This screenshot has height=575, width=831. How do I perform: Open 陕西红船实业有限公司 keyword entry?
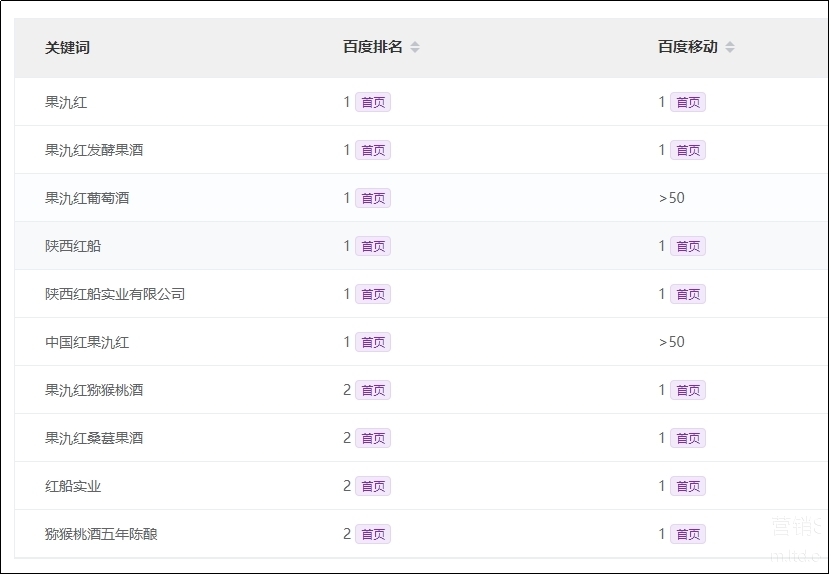pos(115,294)
